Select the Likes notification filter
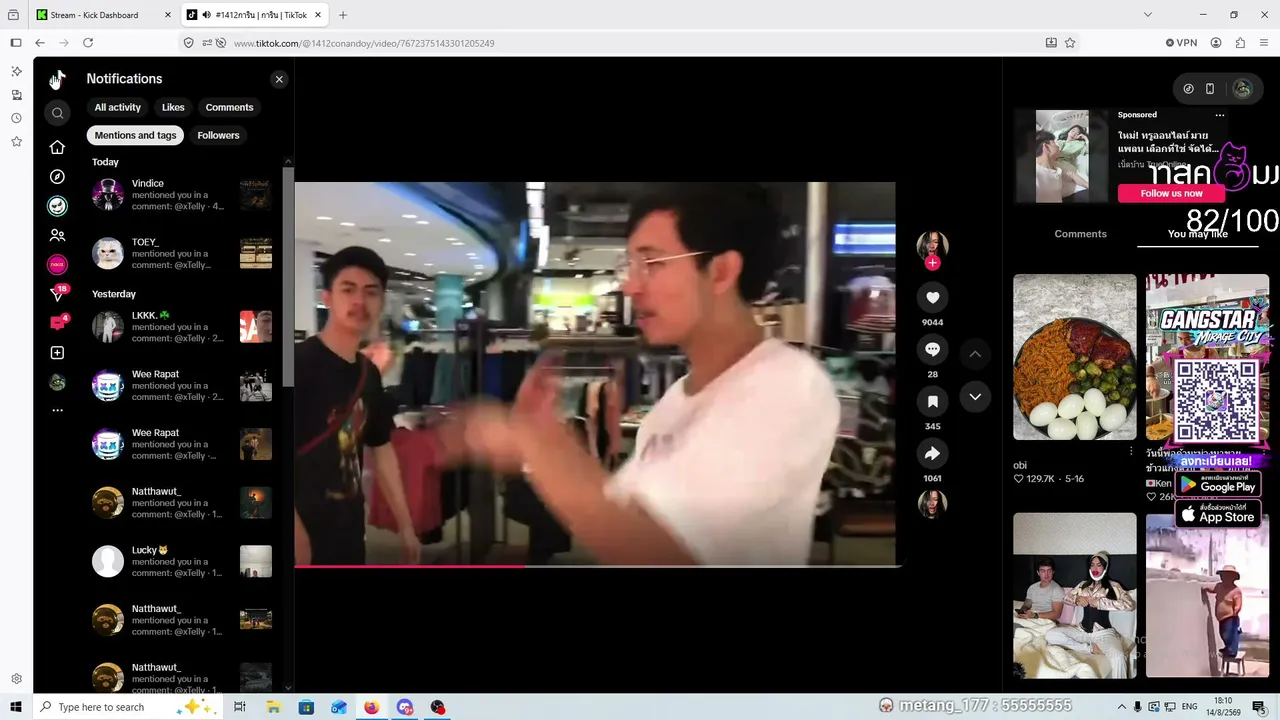The image size is (1280, 720). (x=173, y=107)
